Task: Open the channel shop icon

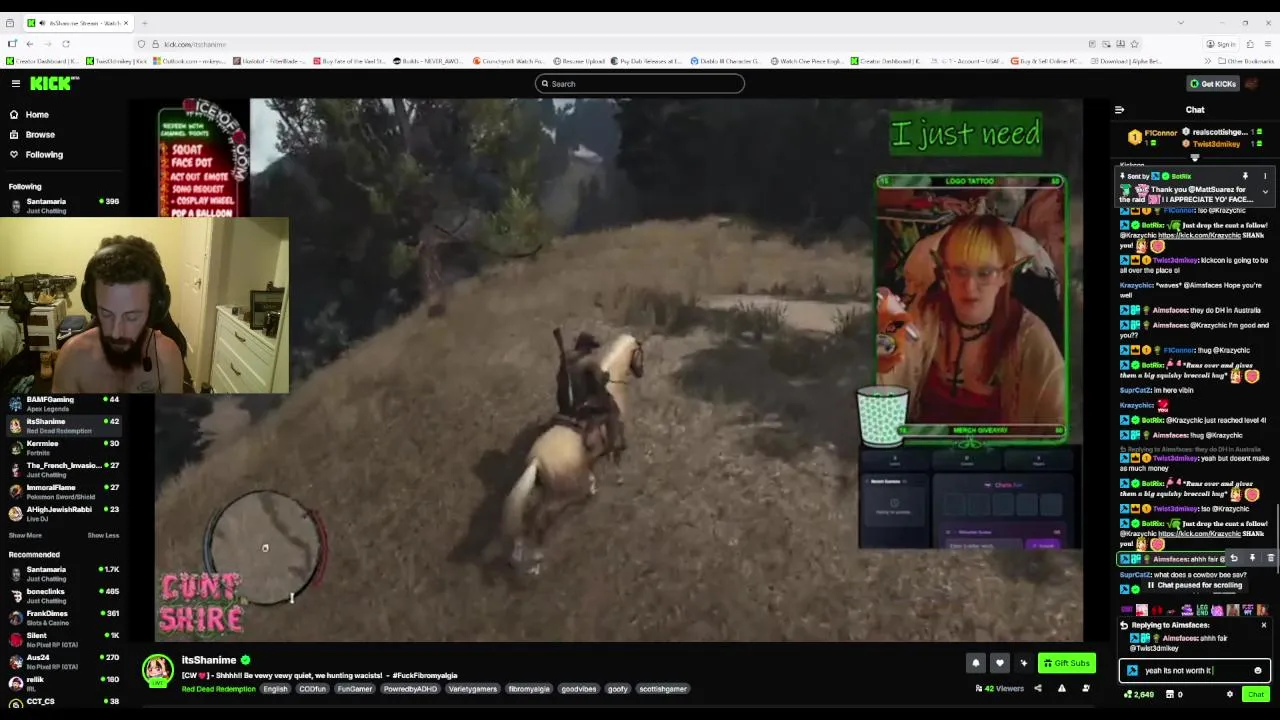Action: coord(1169,694)
